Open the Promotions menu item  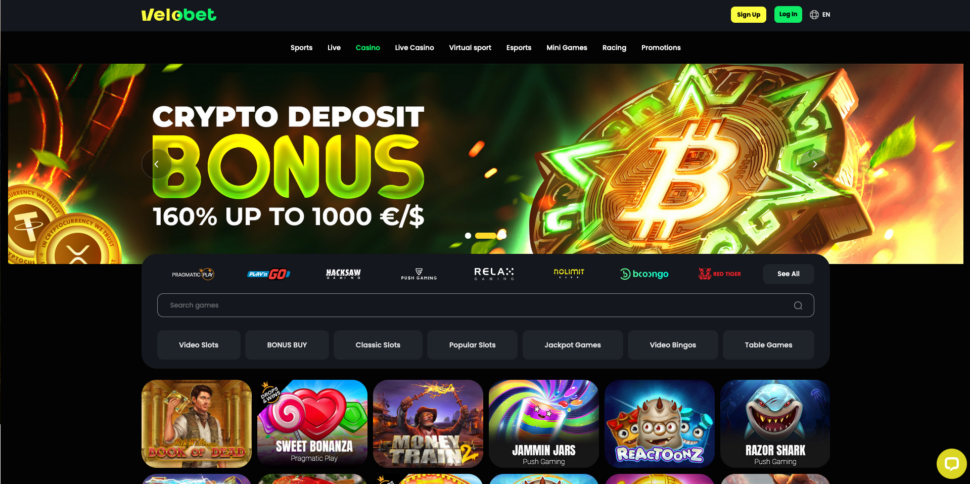(661, 48)
